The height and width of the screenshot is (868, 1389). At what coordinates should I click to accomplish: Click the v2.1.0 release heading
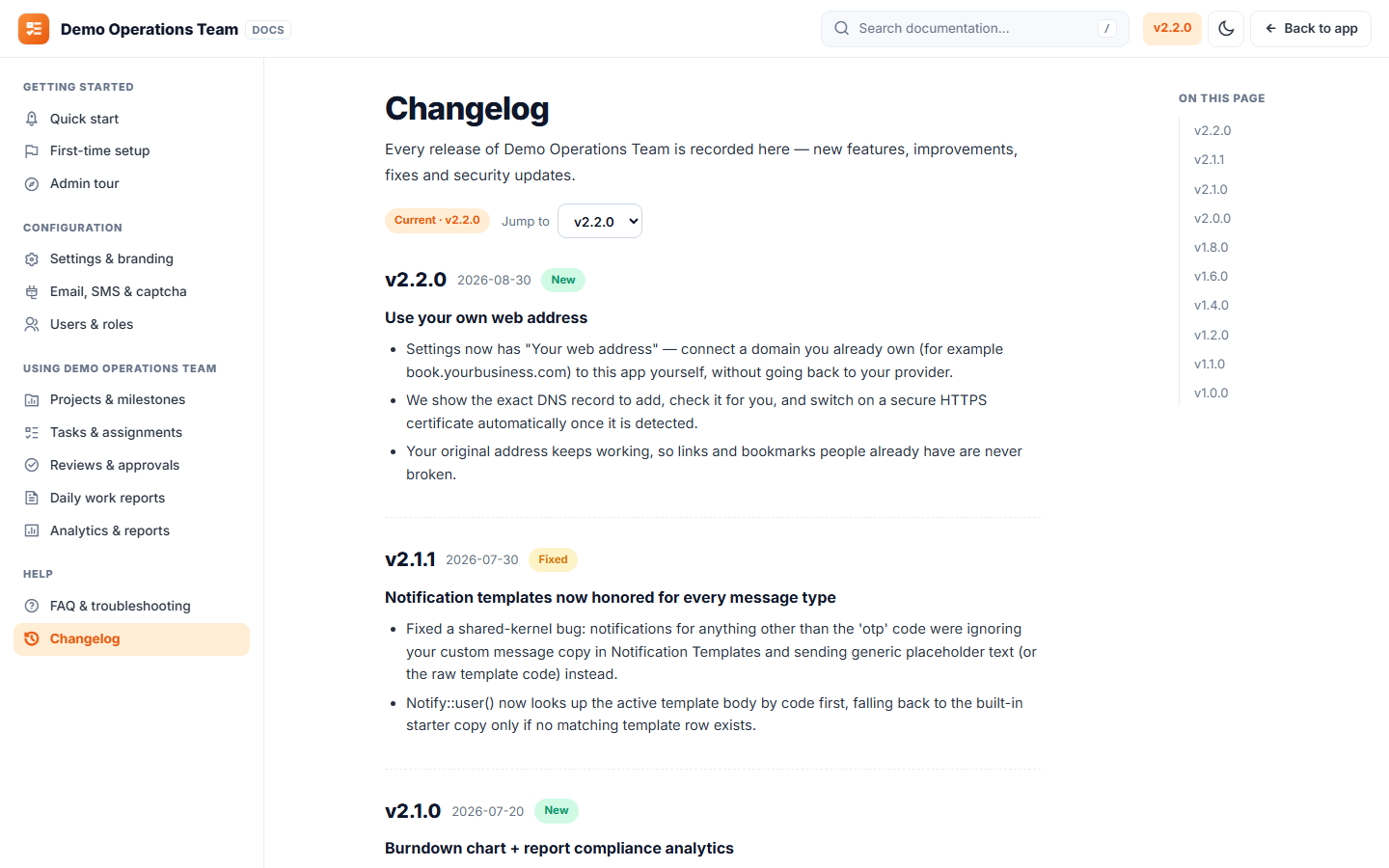pyautogui.click(x=413, y=811)
